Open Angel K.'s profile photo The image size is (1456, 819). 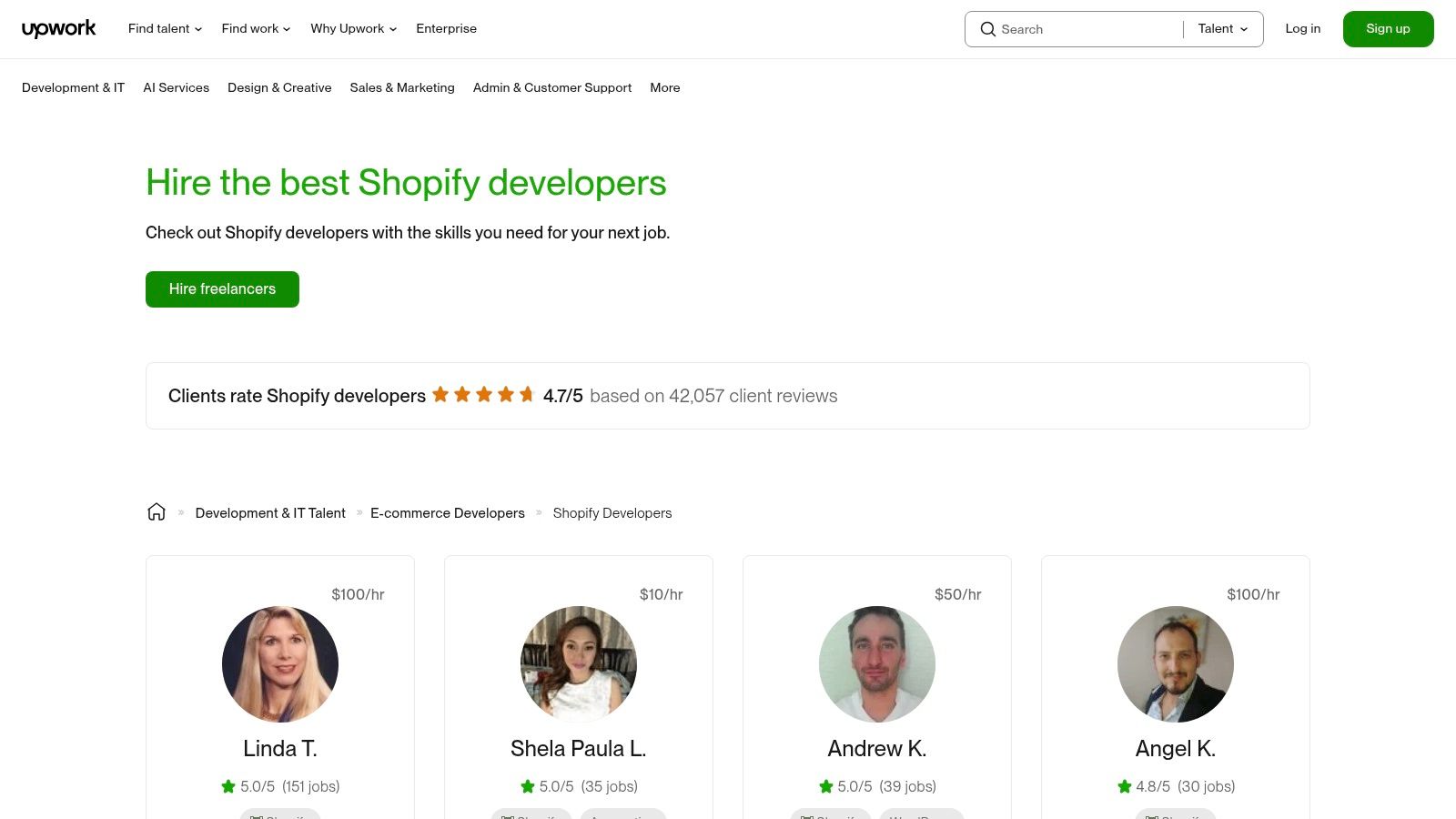(x=1176, y=664)
